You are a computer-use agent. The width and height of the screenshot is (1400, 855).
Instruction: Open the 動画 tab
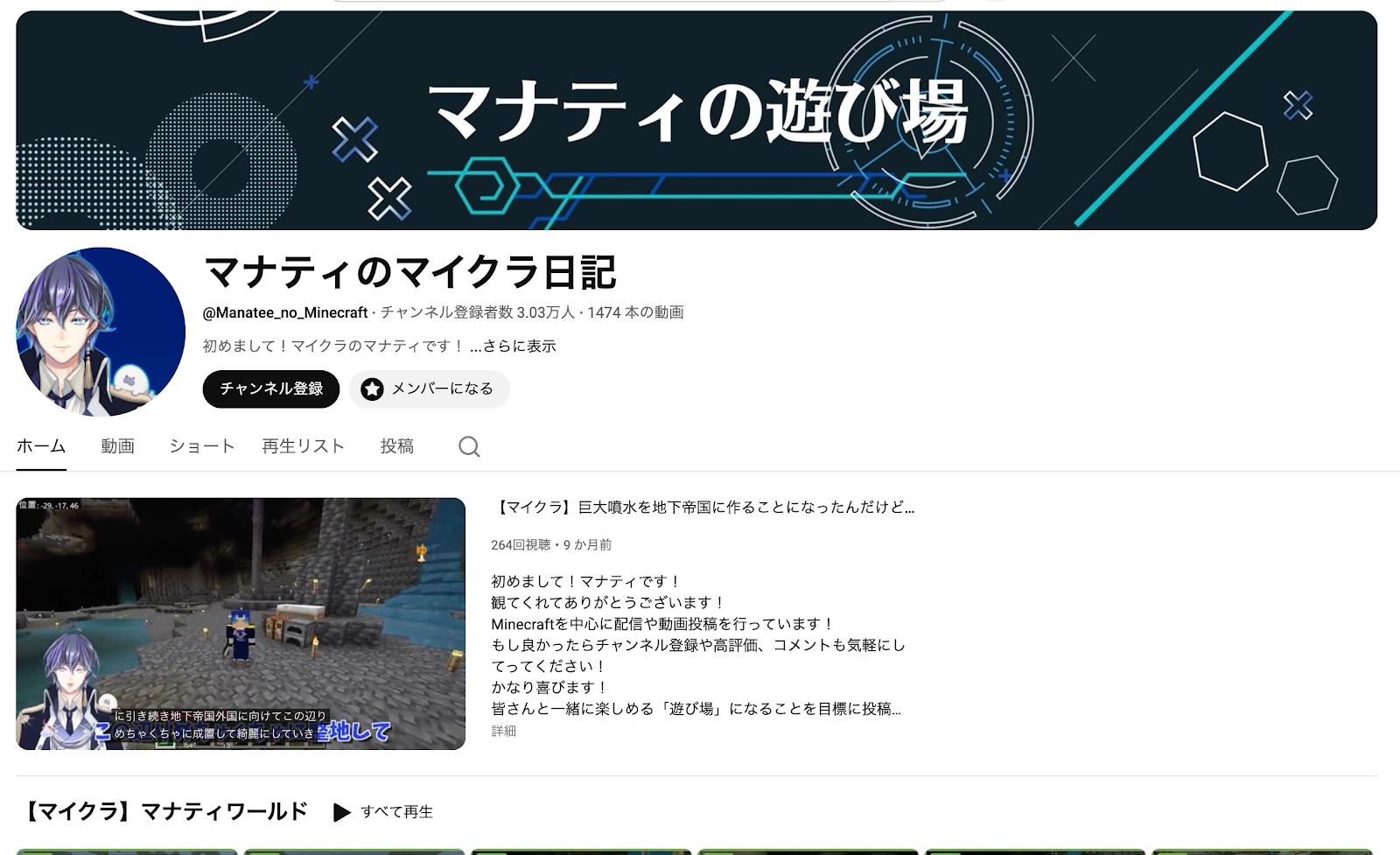(117, 445)
